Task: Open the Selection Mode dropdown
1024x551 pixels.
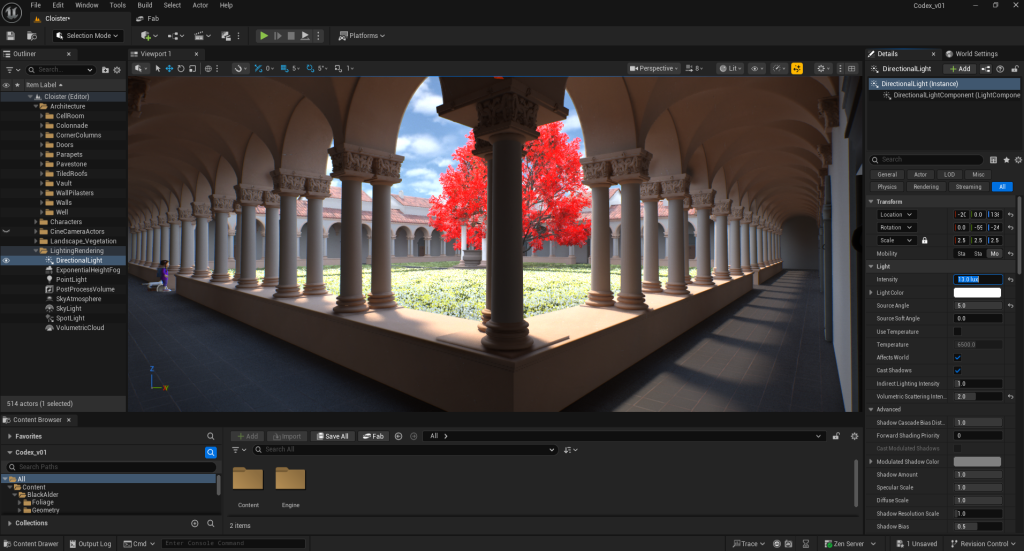Action: point(91,36)
